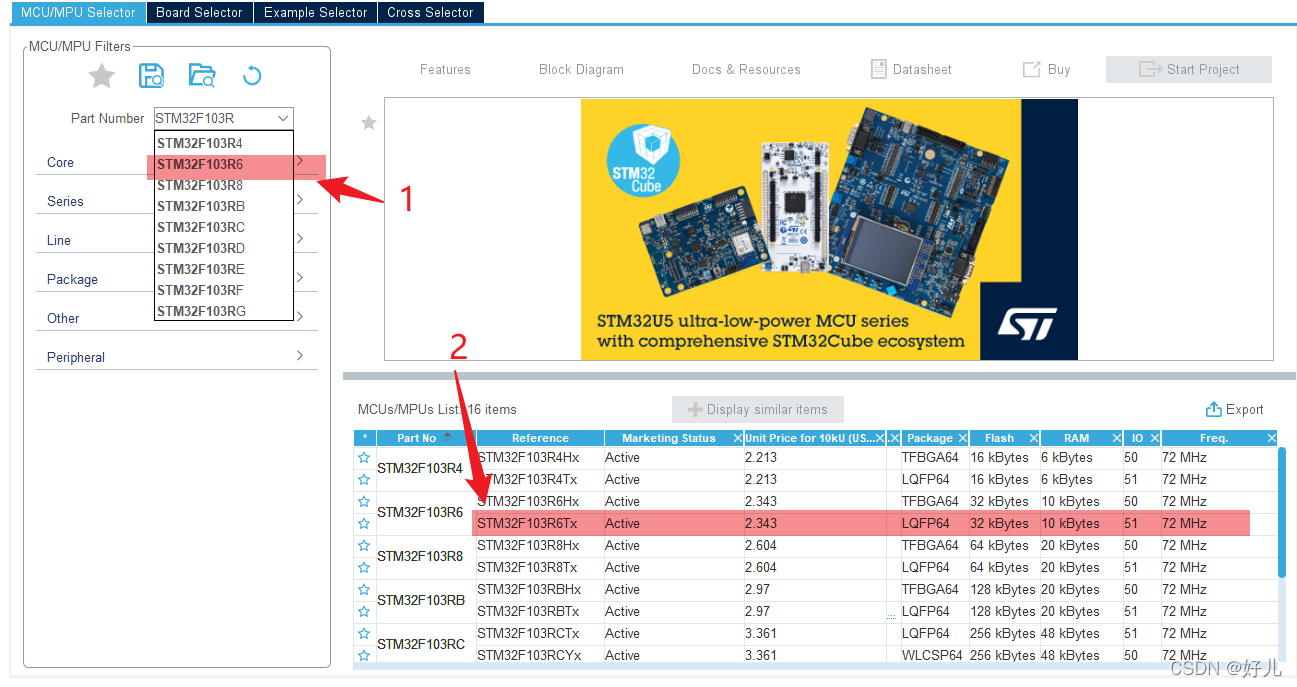Open the Part Number dropdown arrow
The width and height of the screenshot is (1297, 687).
click(x=283, y=118)
